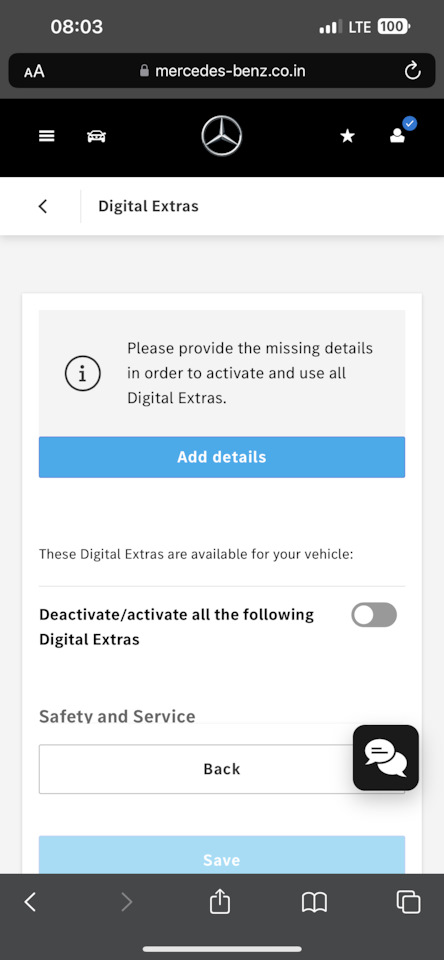Click the Save button

point(222,855)
